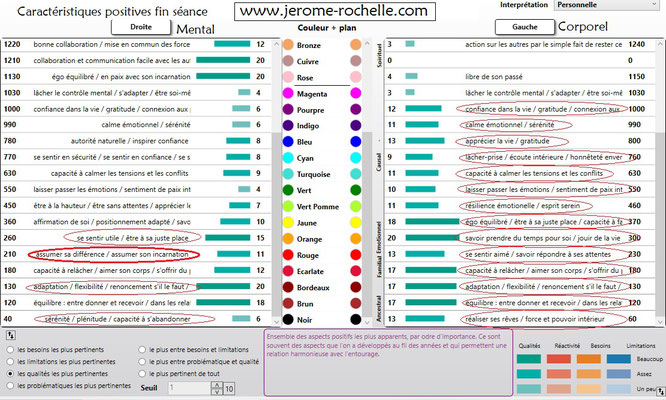Image resolution: width=666 pixels, height=400 pixels.
Task: Click the Gauche button
Action: (525, 27)
